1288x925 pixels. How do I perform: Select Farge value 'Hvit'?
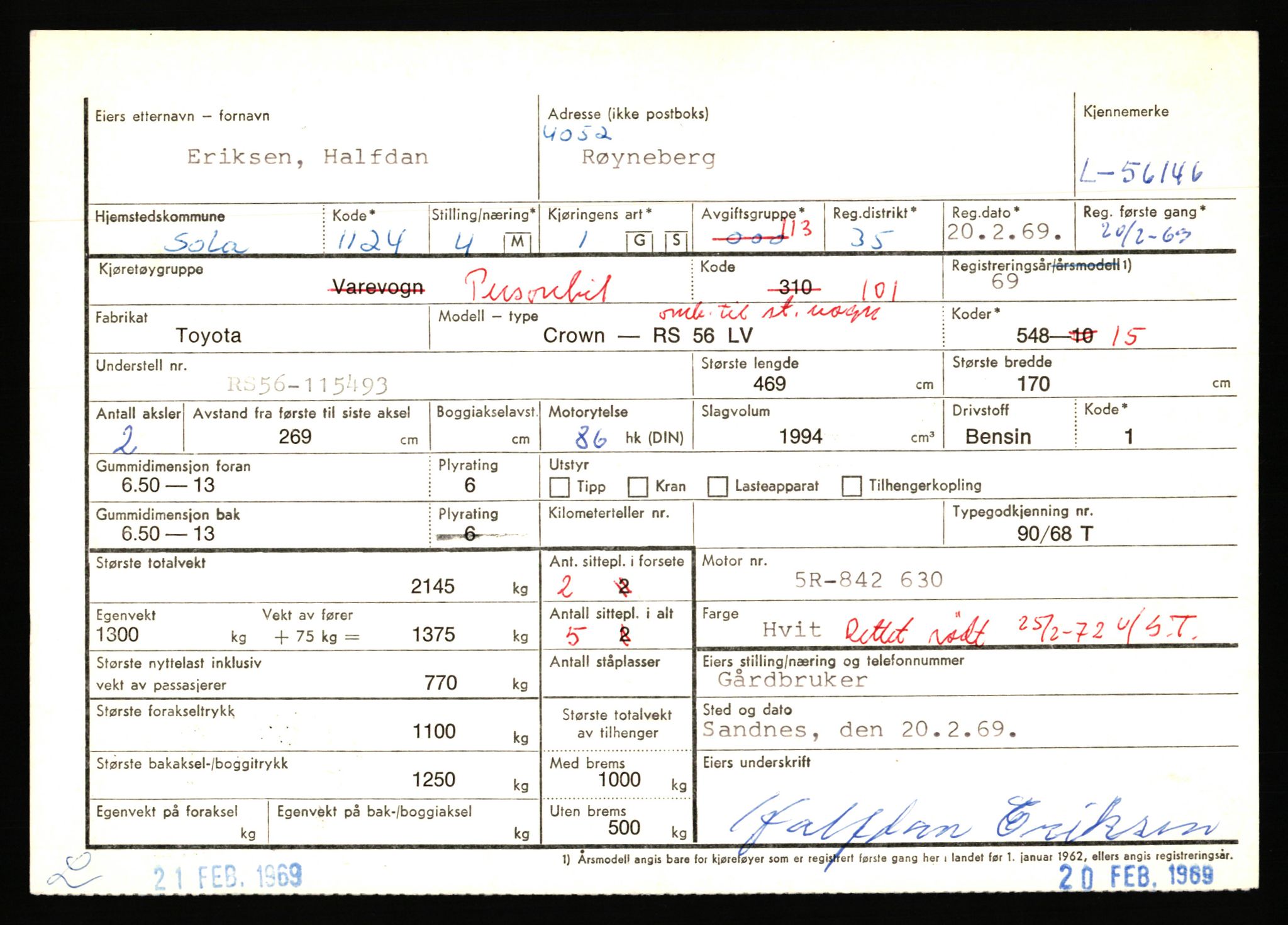coord(792,629)
